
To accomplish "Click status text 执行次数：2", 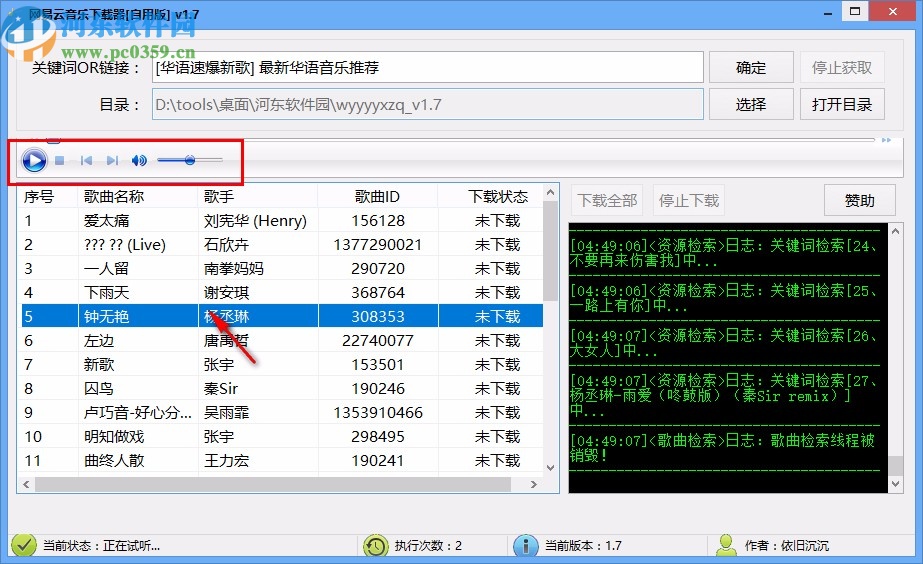I will pos(428,546).
